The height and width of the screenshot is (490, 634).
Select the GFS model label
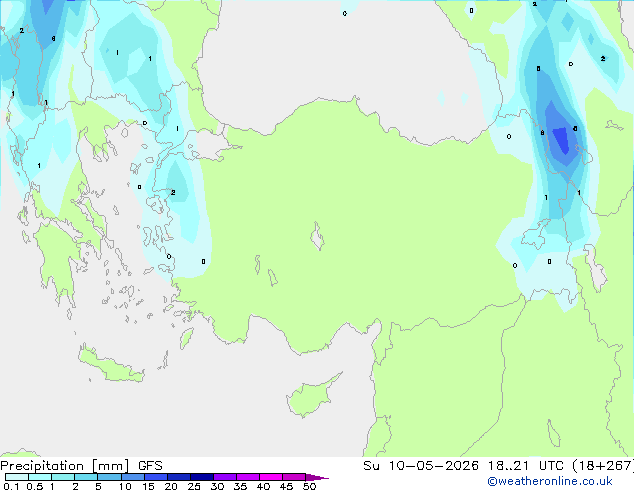pyautogui.click(x=150, y=466)
